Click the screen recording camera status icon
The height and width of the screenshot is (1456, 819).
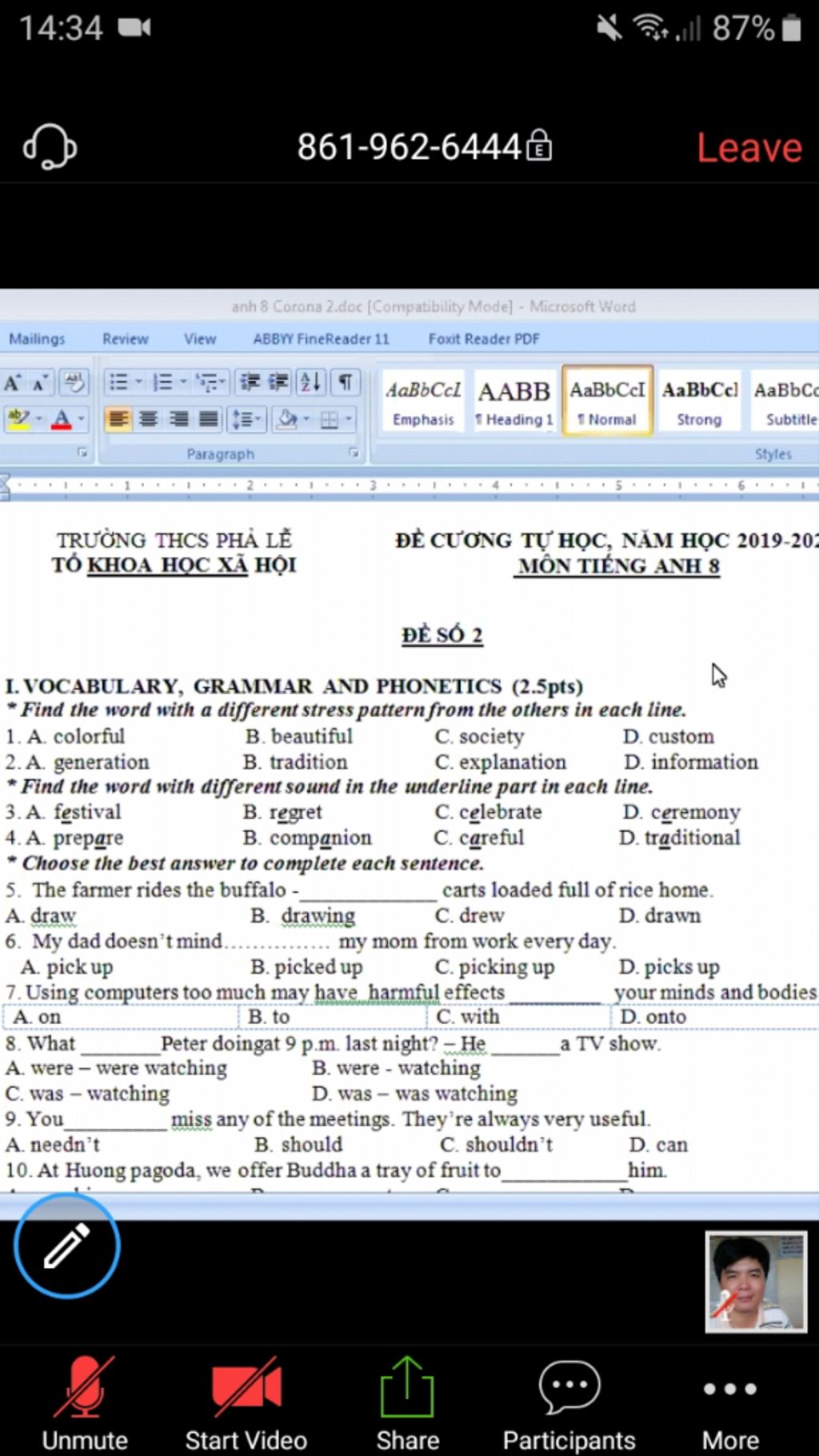[134, 28]
